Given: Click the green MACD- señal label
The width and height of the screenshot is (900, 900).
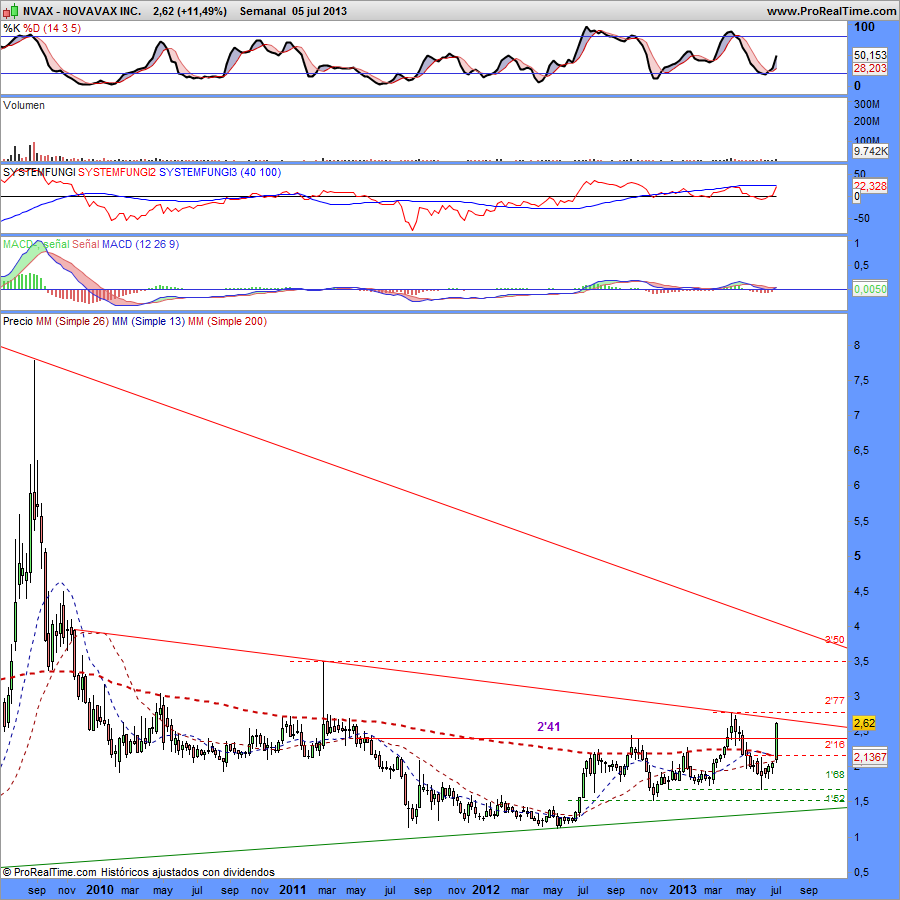Looking at the screenshot, I should (36, 245).
